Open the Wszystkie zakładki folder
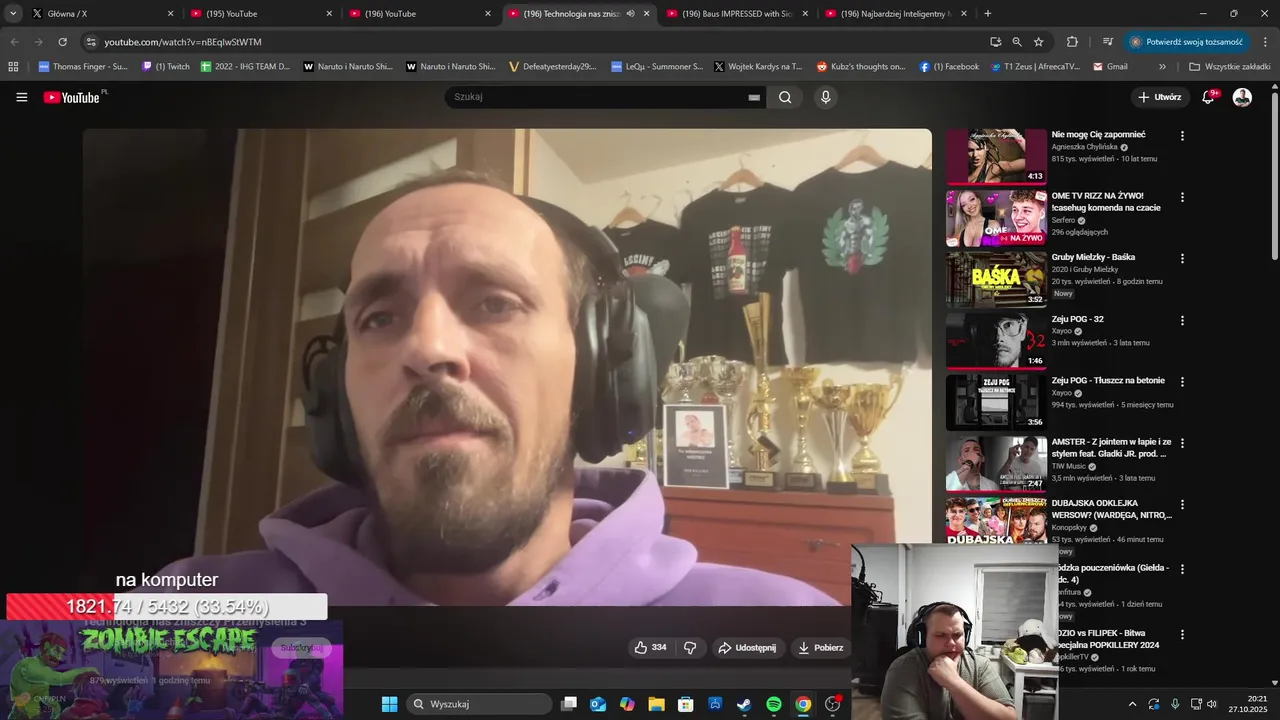This screenshot has width=1280, height=720. click(1230, 67)
